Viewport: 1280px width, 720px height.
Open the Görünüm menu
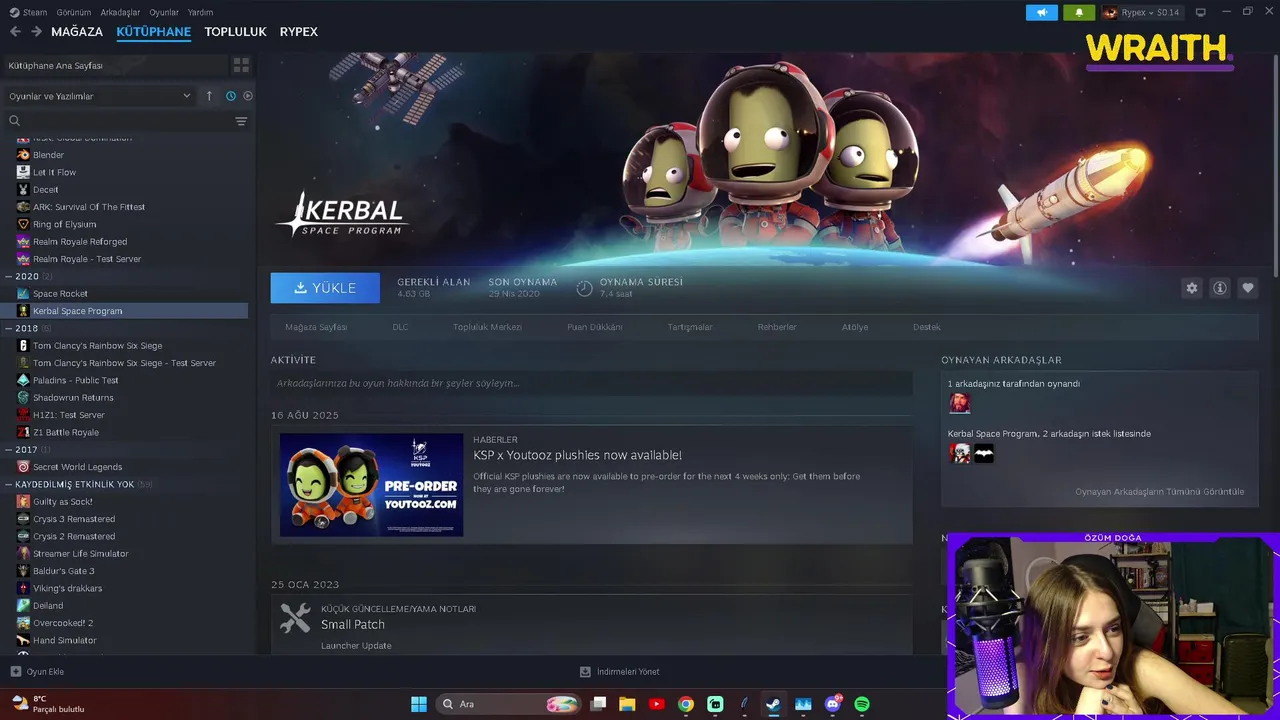coord(74,12)
